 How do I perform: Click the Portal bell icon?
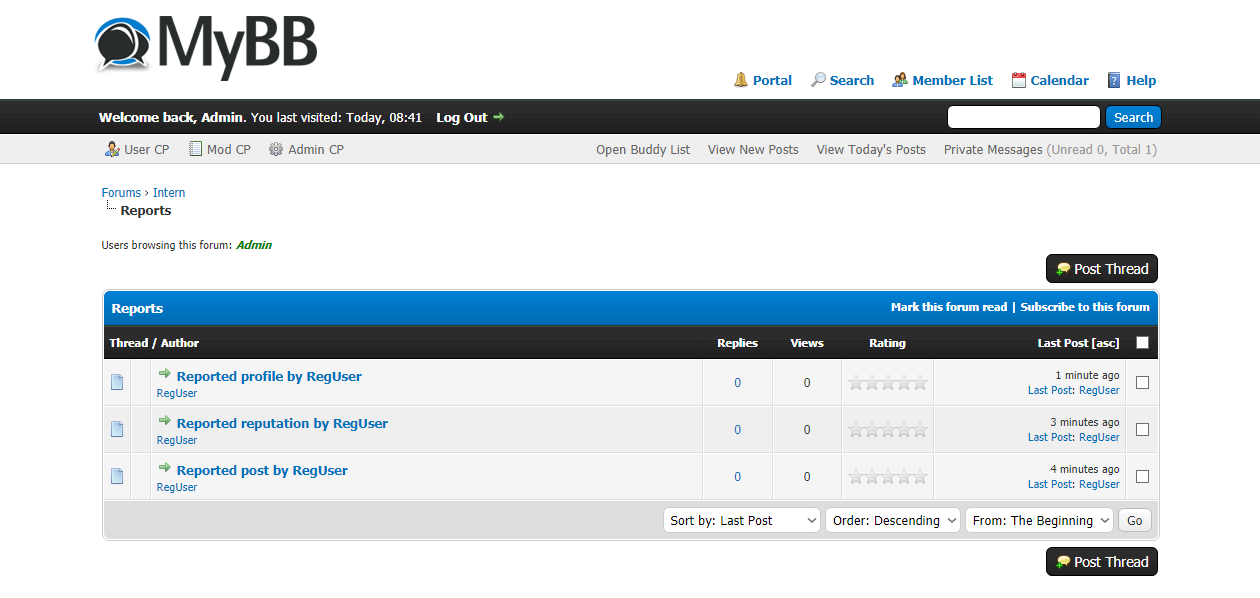tap(741, 80)
